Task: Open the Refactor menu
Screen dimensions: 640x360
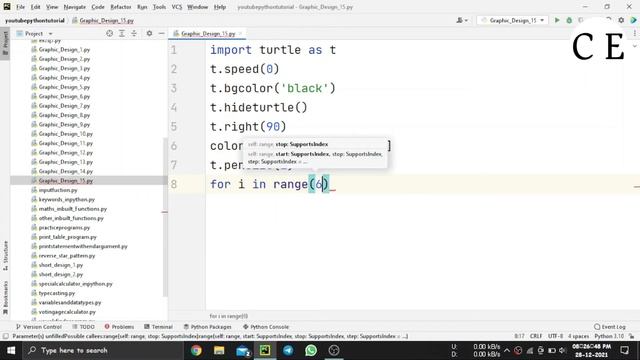Action: click(x=121, y=7)
